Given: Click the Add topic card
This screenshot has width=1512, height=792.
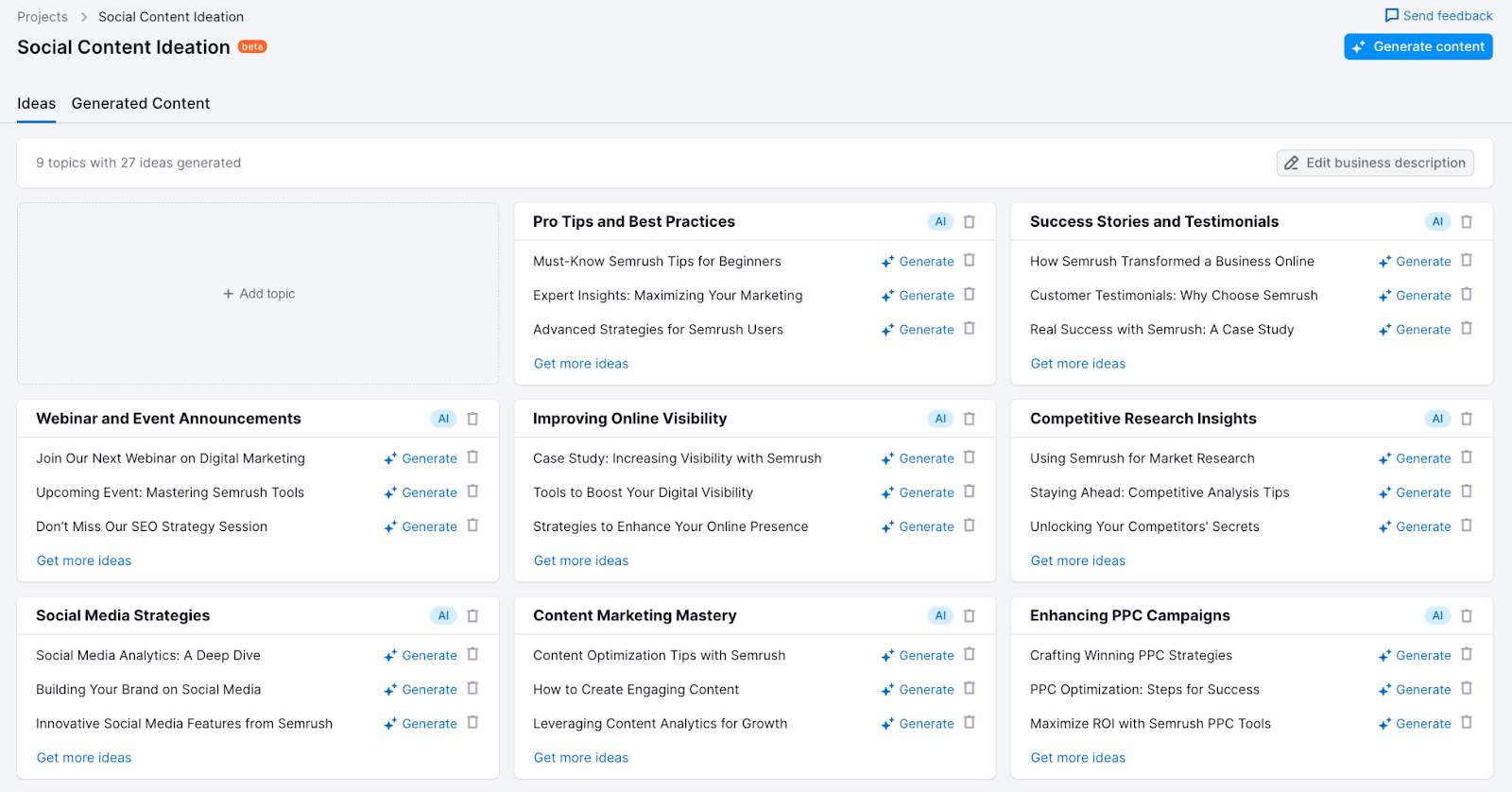Looking at the screenshot, I should (258, 294).
